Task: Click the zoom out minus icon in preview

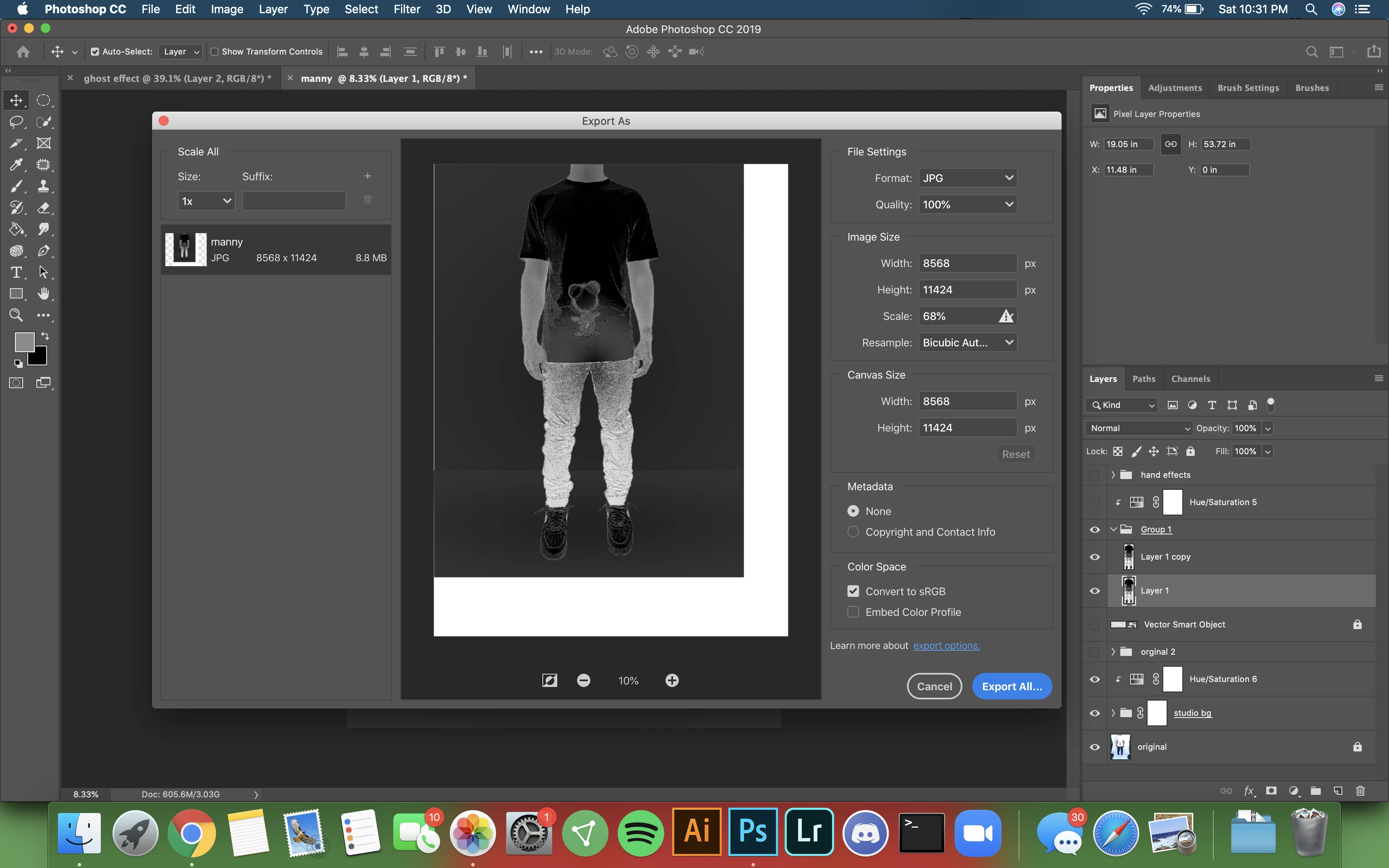Action: click(x=583, y=680)
